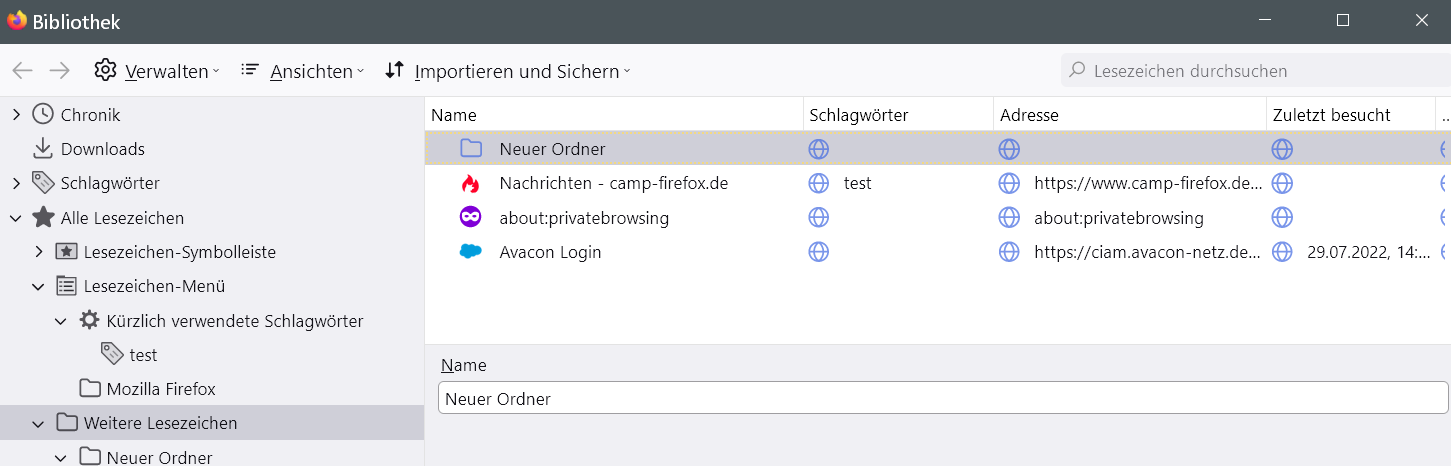Open the Verwalten menu

(x=158, y=71)
